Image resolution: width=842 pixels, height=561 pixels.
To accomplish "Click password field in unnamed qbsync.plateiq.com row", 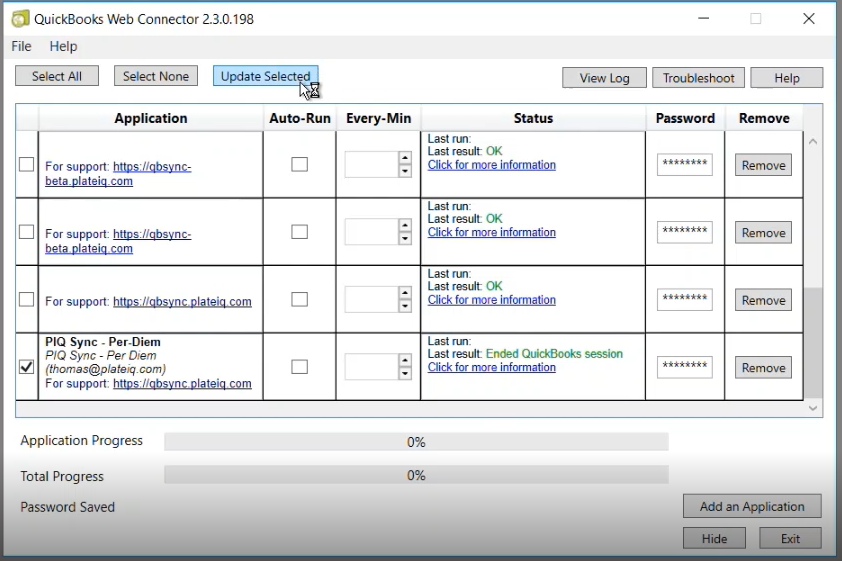I will click(x=685, y=300).
